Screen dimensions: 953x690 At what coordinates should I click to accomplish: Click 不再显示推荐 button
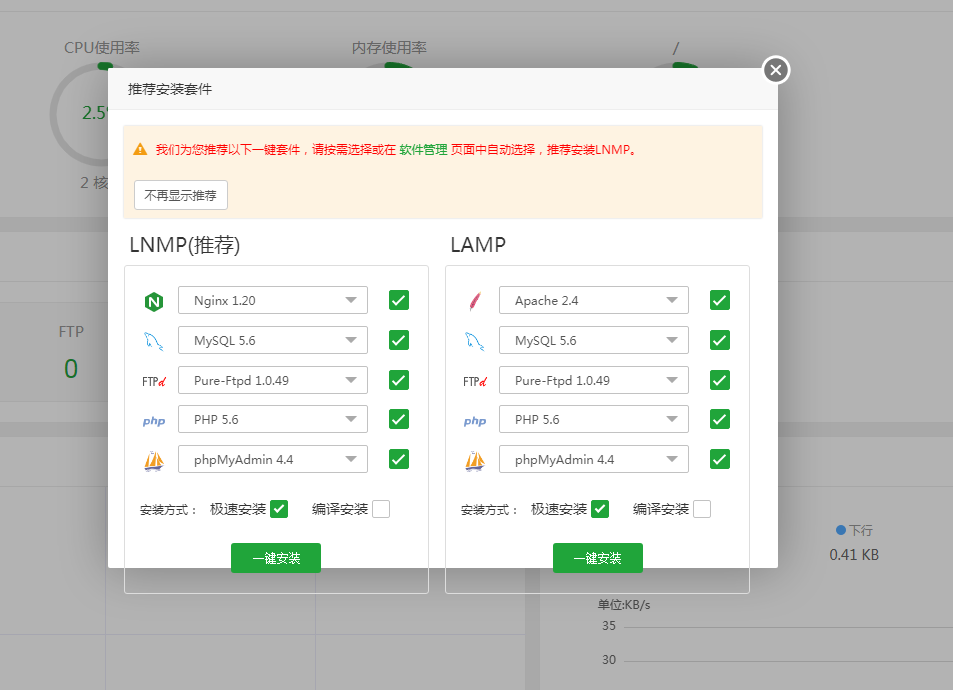click(x=181, y=195)
